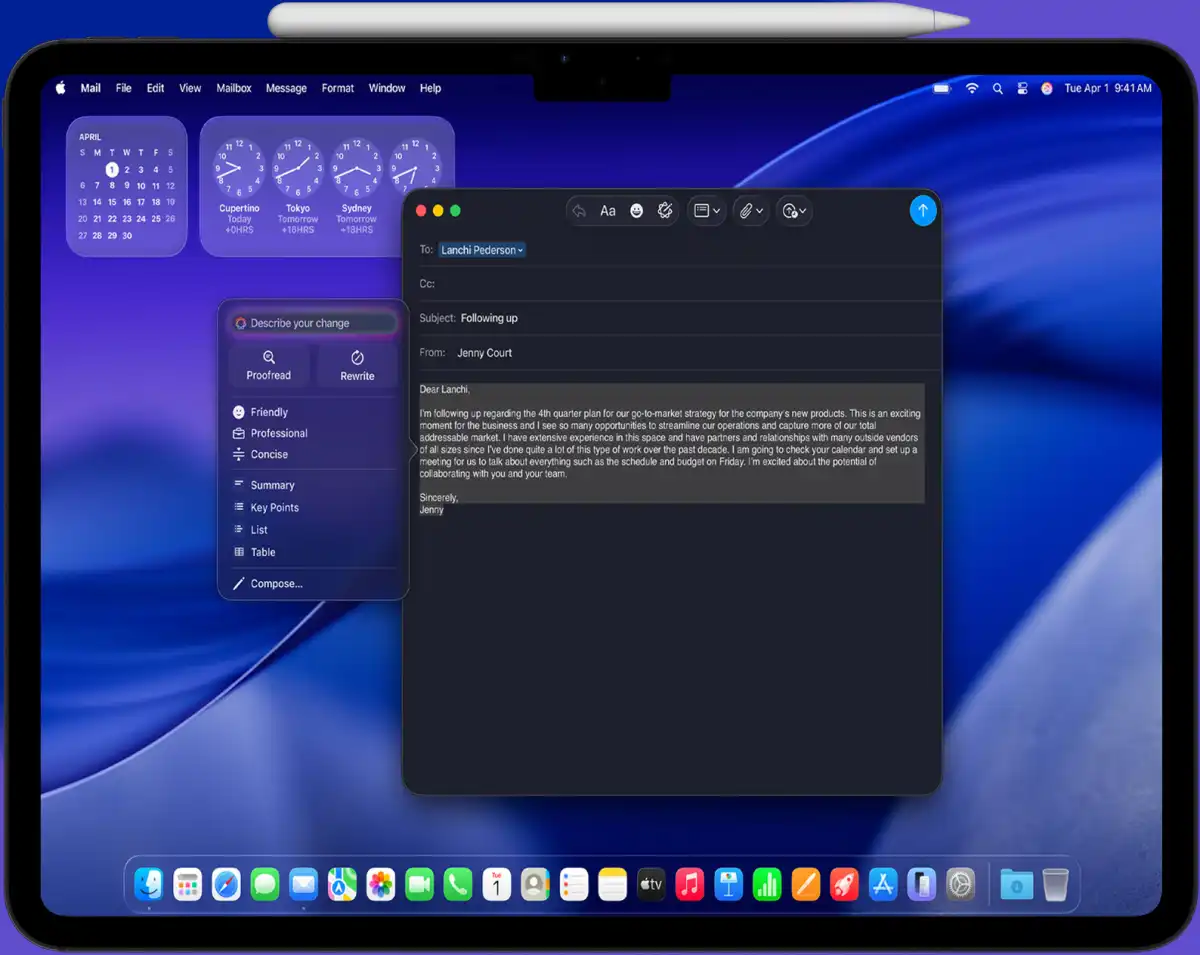The width and height of the screenshot is (1200, 955).
Task: Open the font formatting Aa panel
Action: [608, 210]
